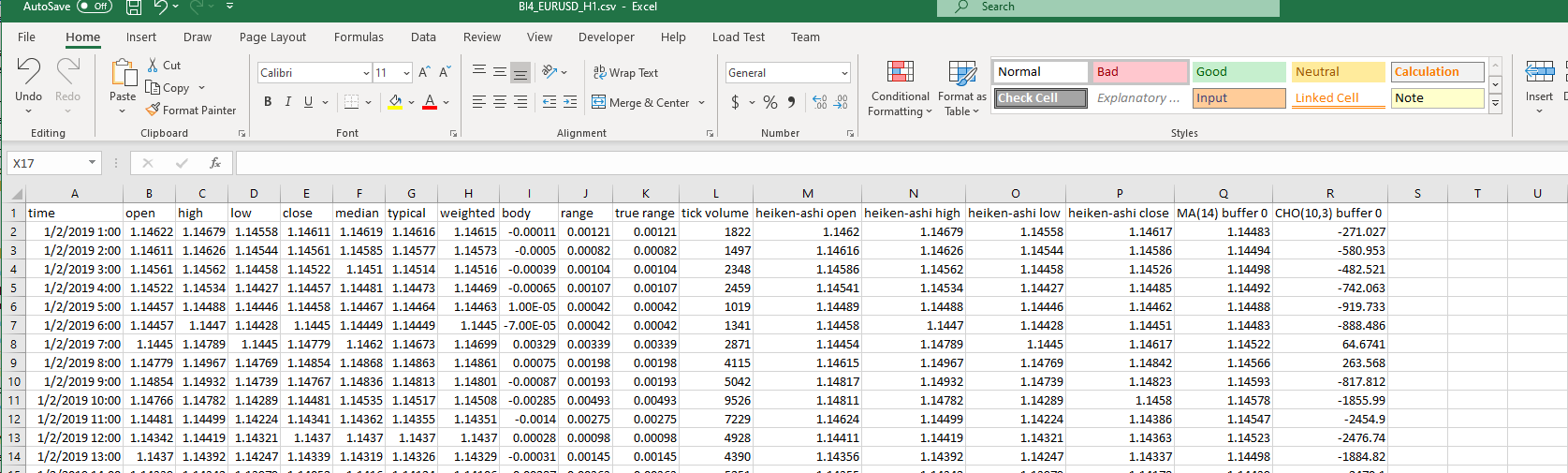Click Format Painter brush
This screenshot has width=1568, height=473.
191,110
